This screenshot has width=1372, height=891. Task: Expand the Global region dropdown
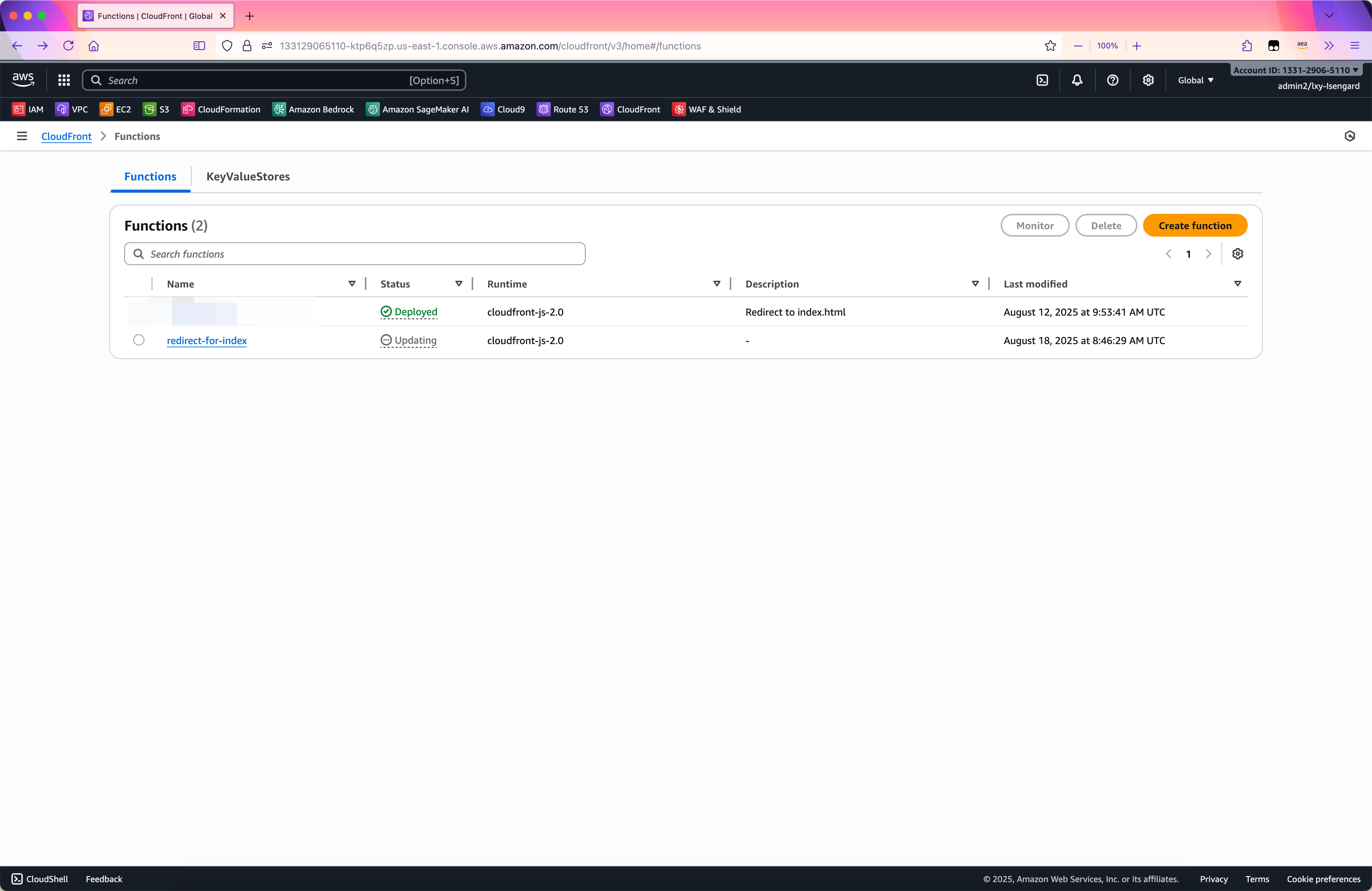(1195, 80)
